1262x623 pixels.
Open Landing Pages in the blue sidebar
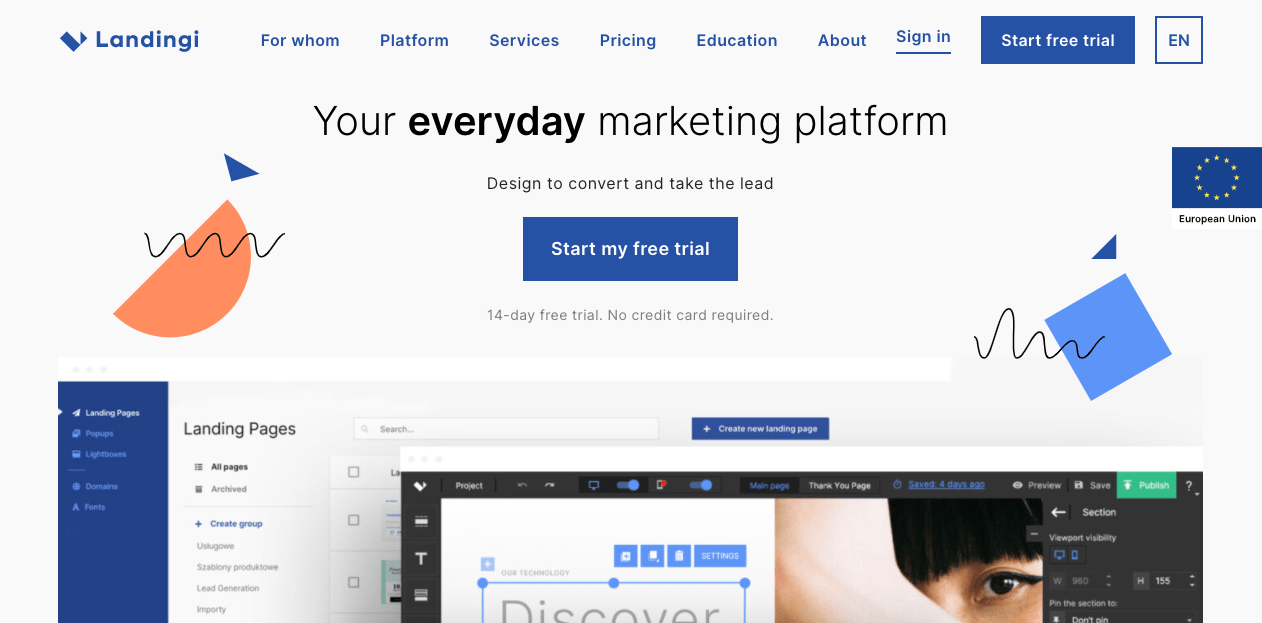coord(105,413)
